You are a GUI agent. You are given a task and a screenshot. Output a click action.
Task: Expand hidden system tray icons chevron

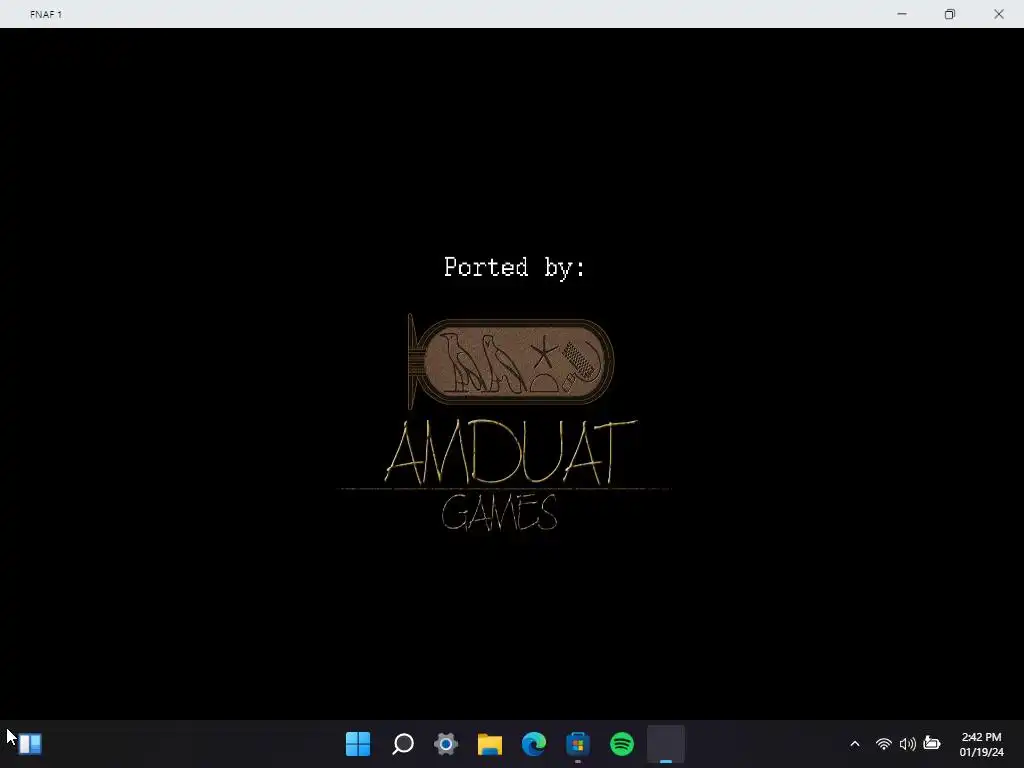click(855, 744)
